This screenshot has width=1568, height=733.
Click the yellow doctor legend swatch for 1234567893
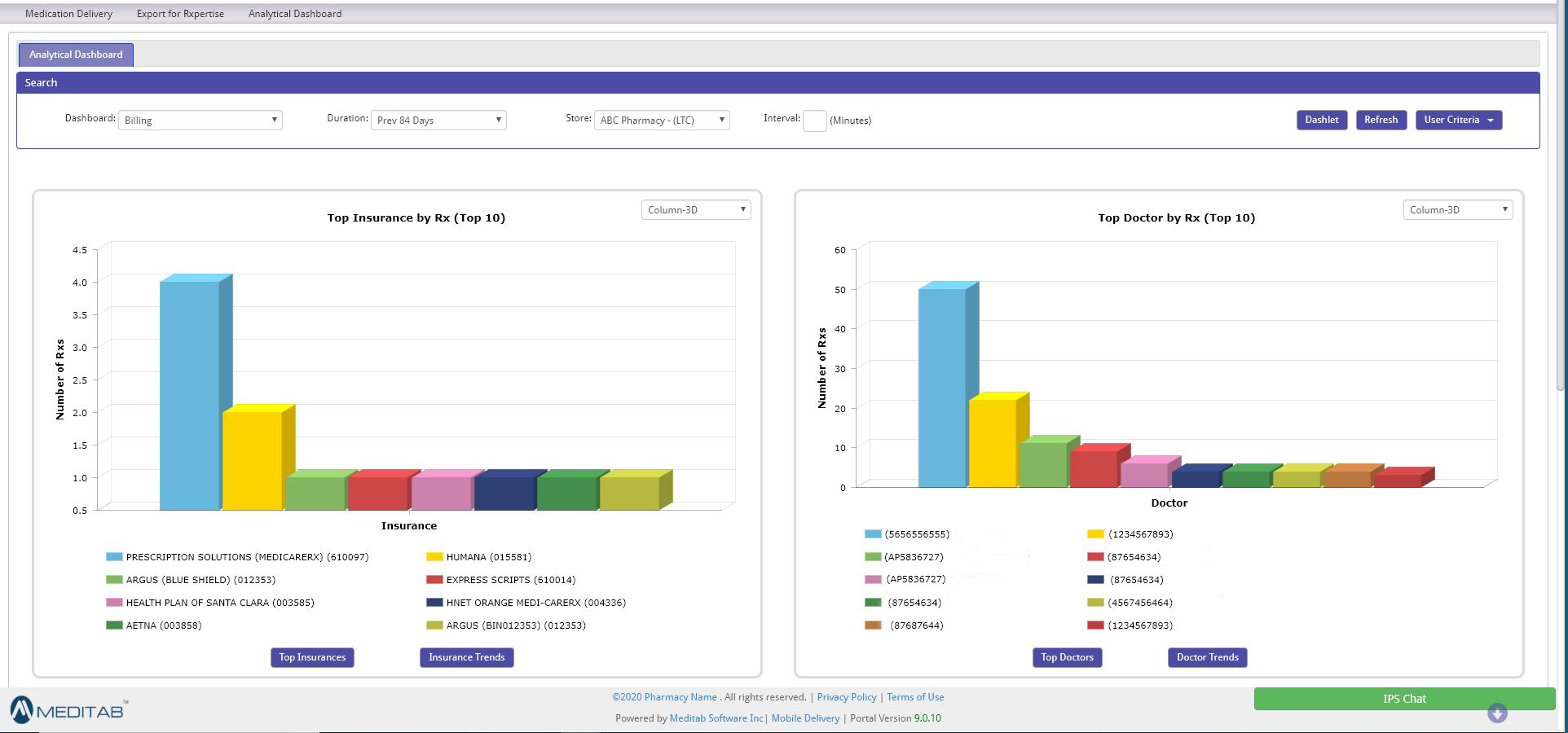(x=1095, y=534)
